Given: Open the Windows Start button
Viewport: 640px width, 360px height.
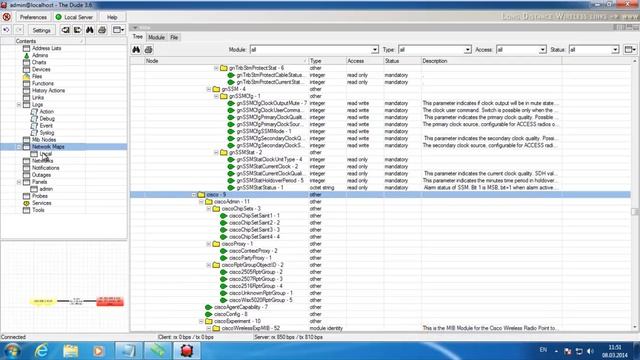Looking at the screenshot, I should pos(13,351).
